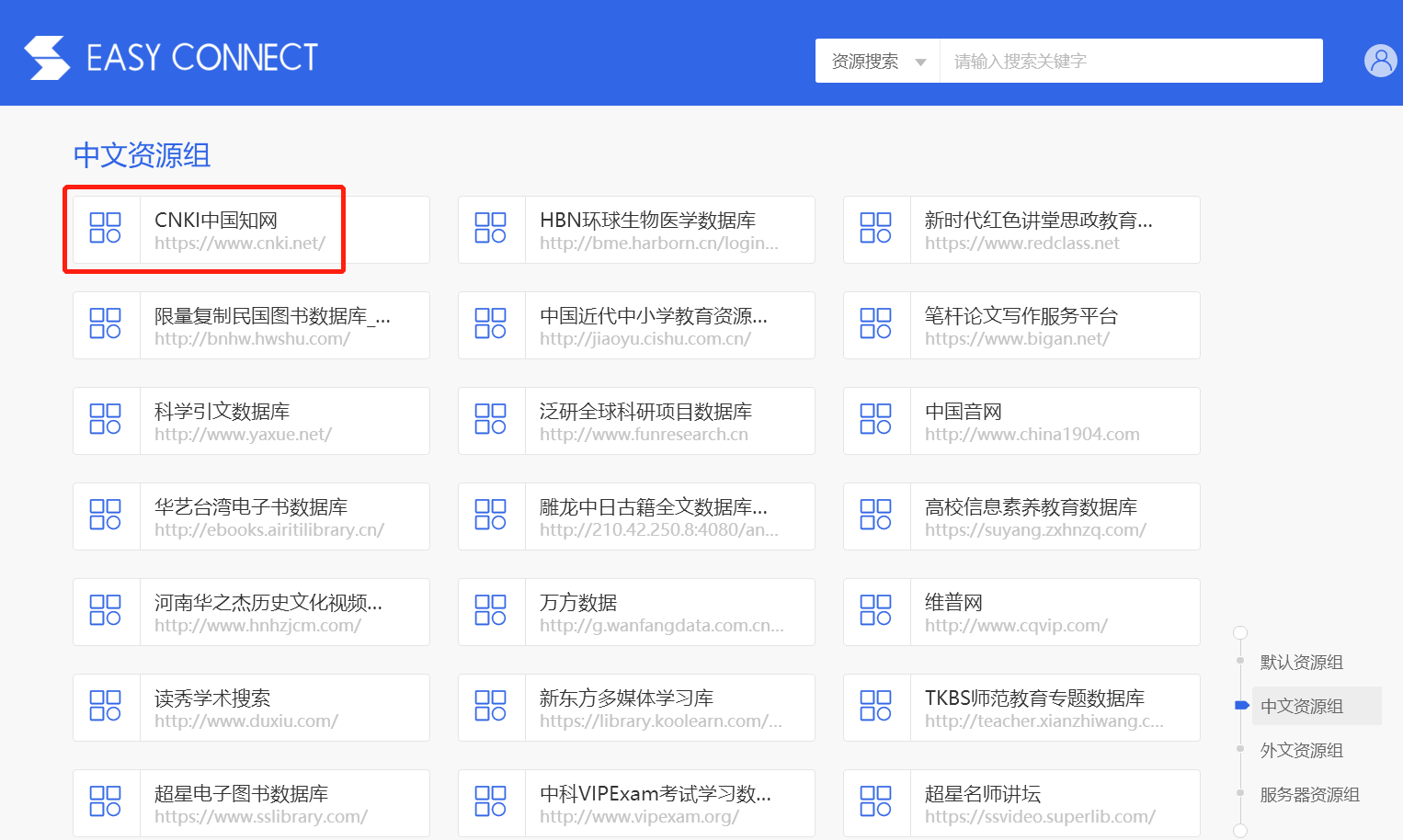The image size is (1403, 840).
Task: Launch 新东方多媒体学习库 resource
Action: (626, 698)
